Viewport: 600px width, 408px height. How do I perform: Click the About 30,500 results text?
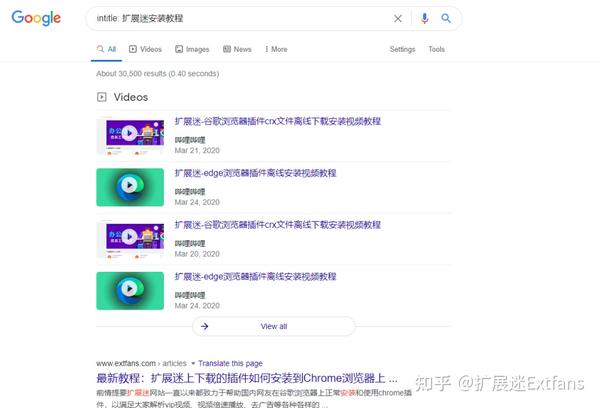pos(157,73)
